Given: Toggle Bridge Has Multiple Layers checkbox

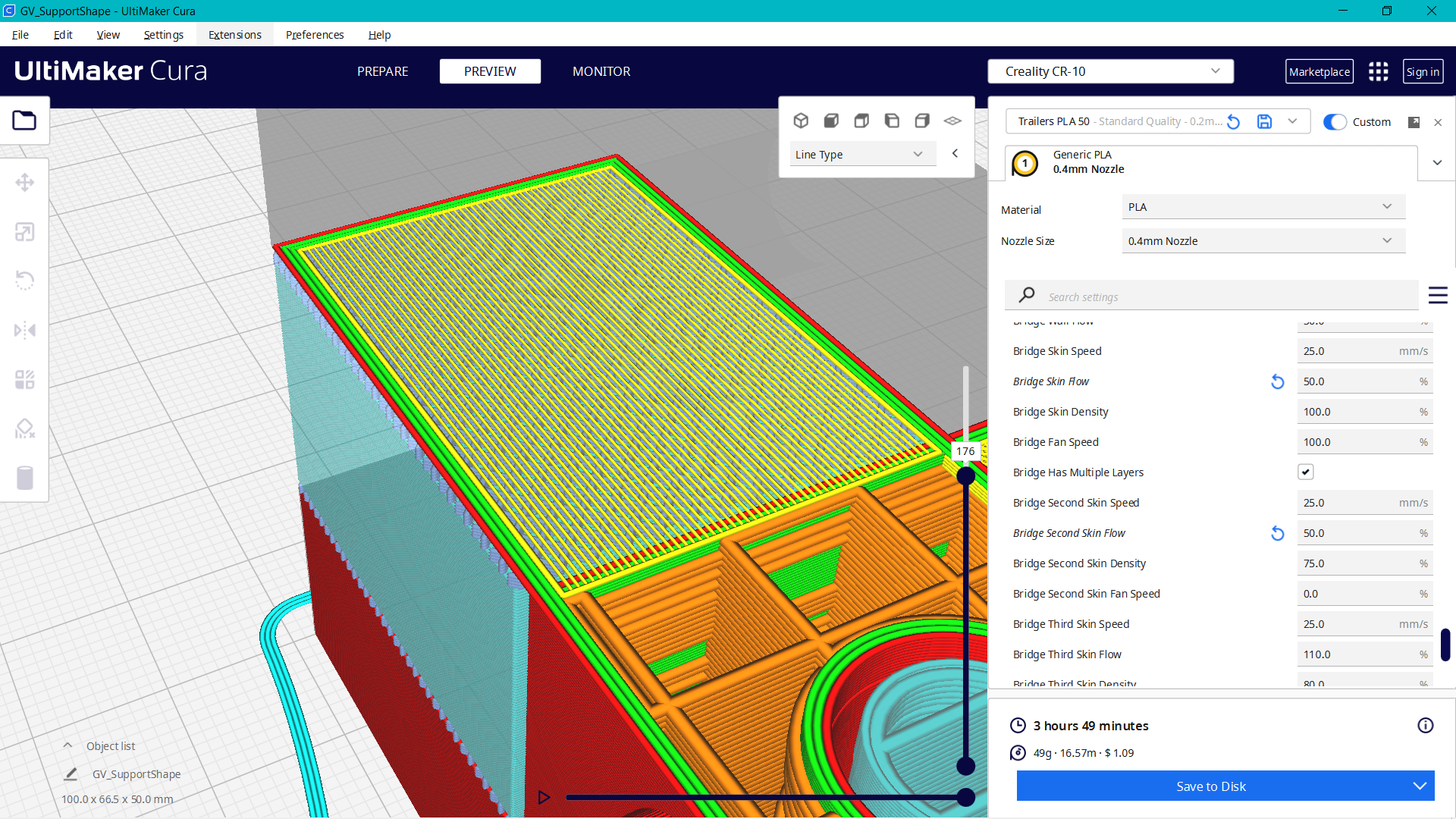Looking at the screenshot, I should click(x=1305, y=471).
